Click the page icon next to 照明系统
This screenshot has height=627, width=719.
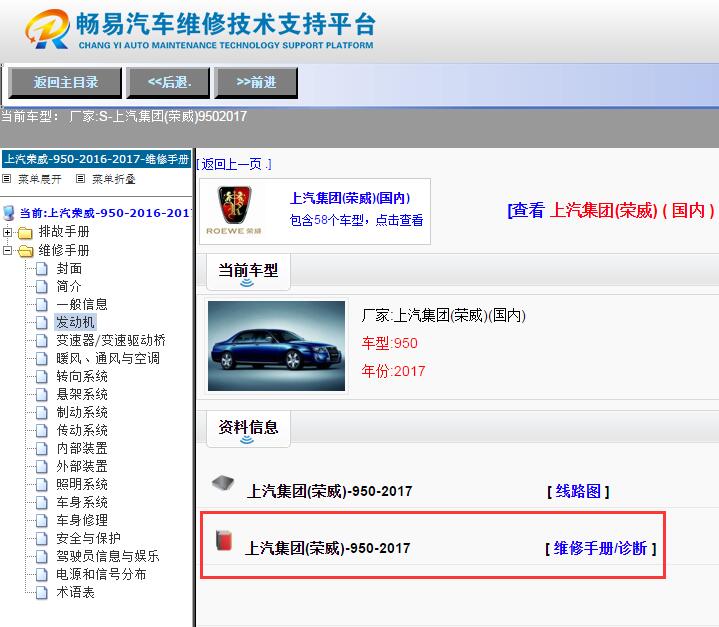[x=42, y=484]
